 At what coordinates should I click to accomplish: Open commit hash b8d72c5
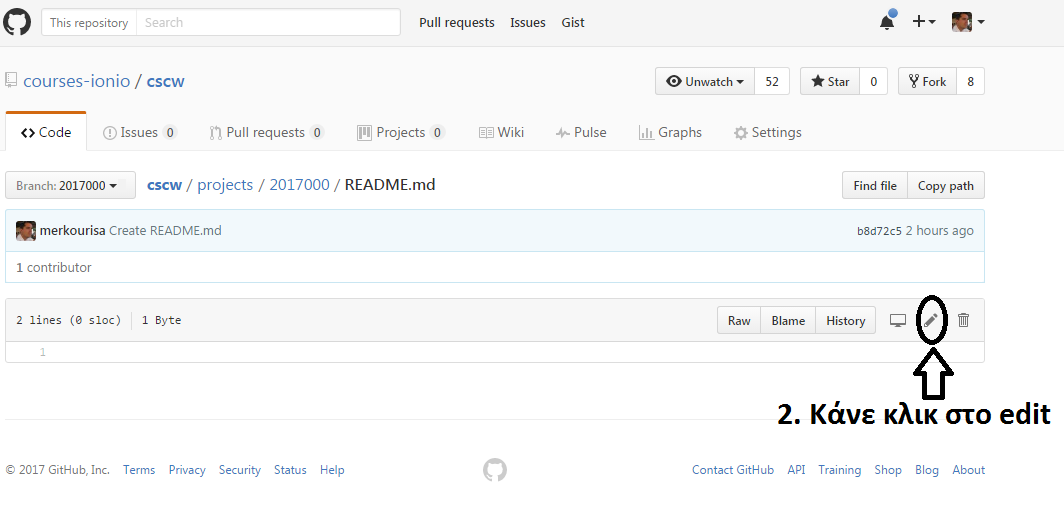879,231
